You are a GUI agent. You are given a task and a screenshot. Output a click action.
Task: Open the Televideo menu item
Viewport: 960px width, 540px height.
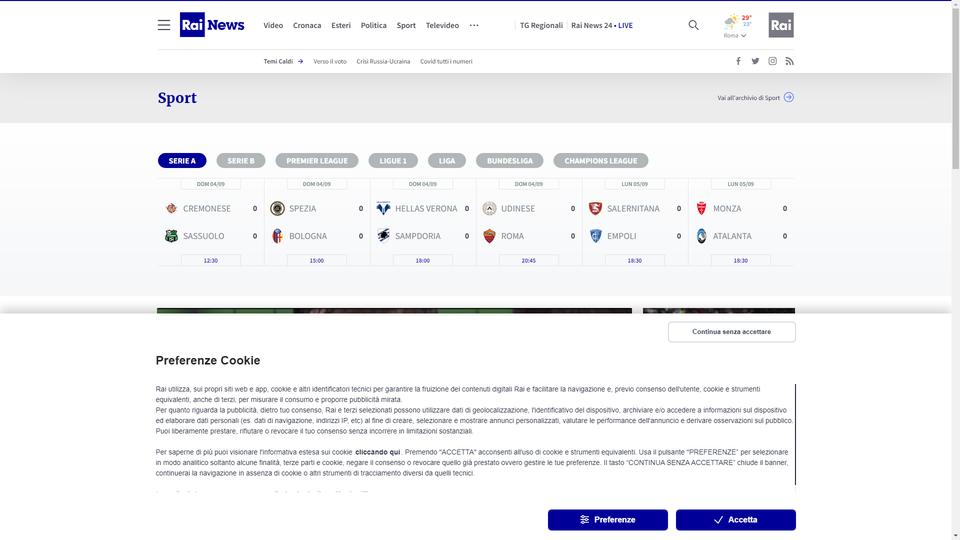pos(442,25)
